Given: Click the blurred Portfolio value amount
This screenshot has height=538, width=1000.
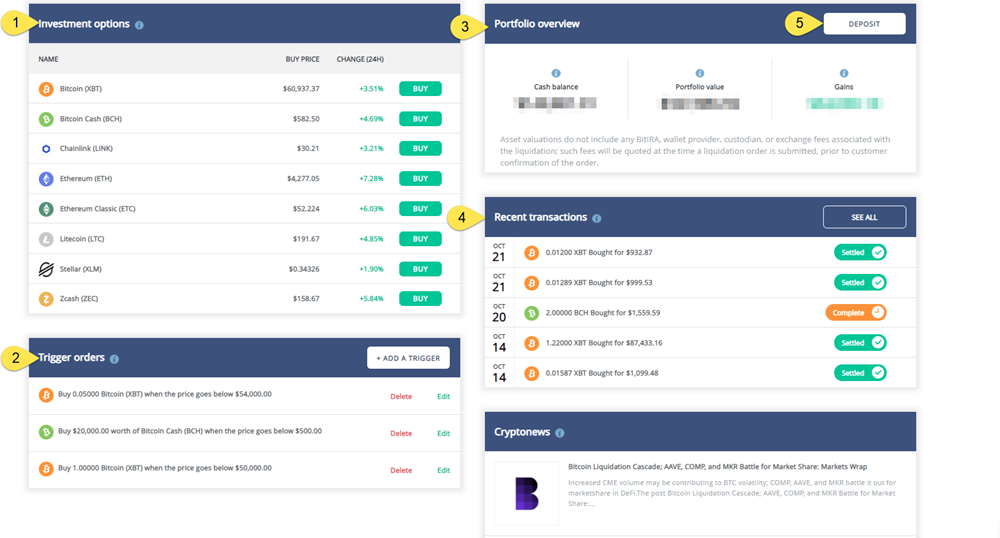Looking at the screenshot, I should (x=700, y=103).
